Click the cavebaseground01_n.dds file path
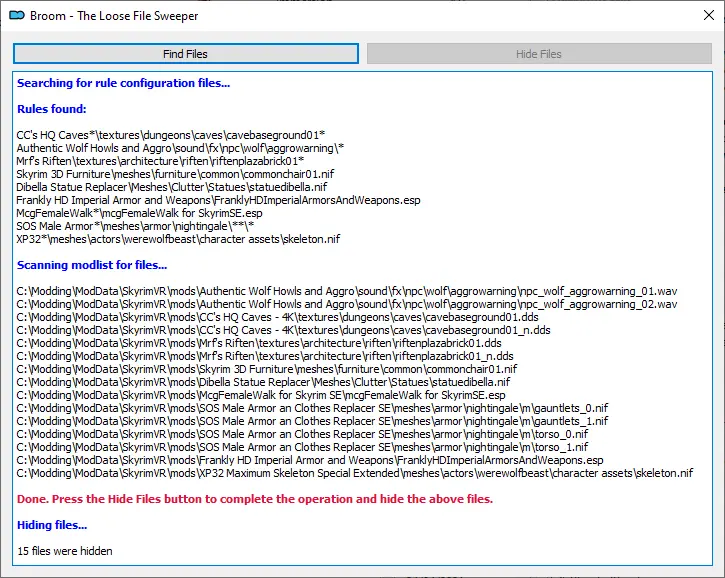 click(x=283, y=330)
